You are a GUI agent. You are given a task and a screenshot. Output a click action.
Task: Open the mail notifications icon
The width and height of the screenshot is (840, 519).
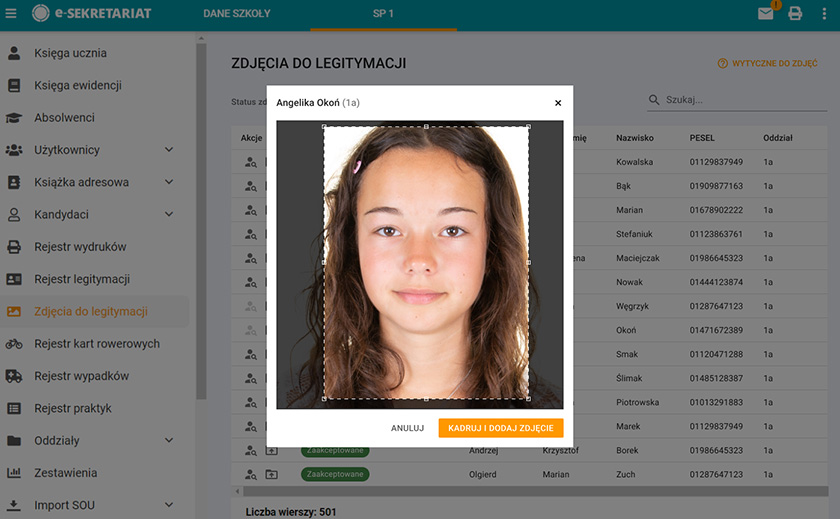tap(765, 14)
